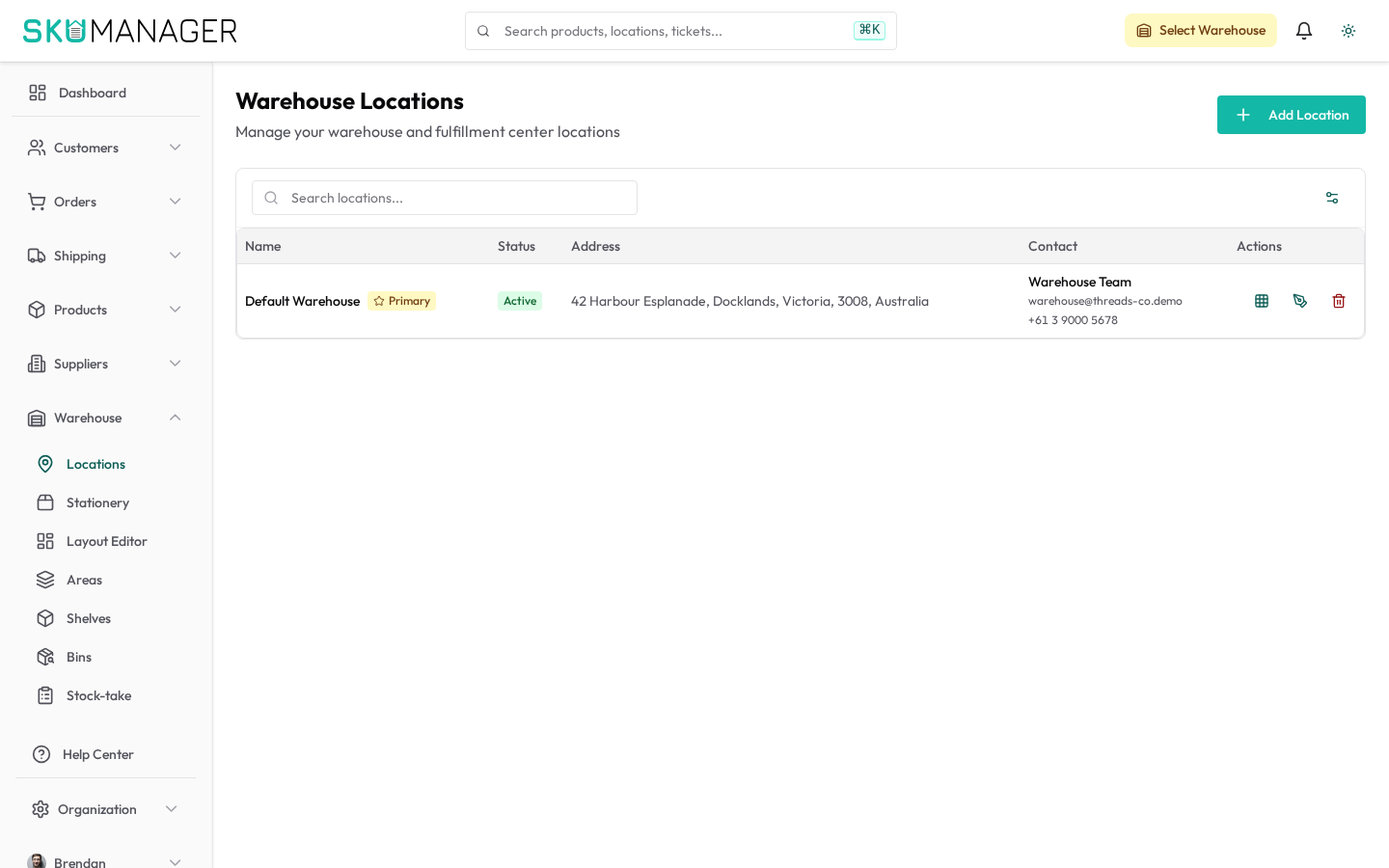1389x868 pixels.
Task: Expand the Orders menu chevron
Action: click(176, 202)
